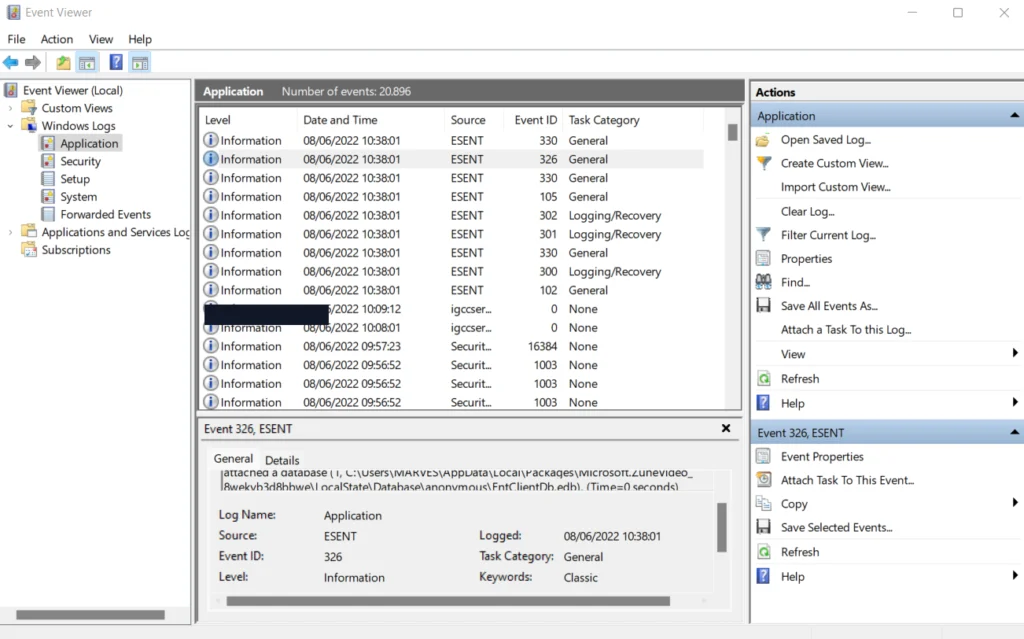Expand the Applications and Services Logs node
Viewport: 1024px width, 639px height.
(x=10, y=232)
